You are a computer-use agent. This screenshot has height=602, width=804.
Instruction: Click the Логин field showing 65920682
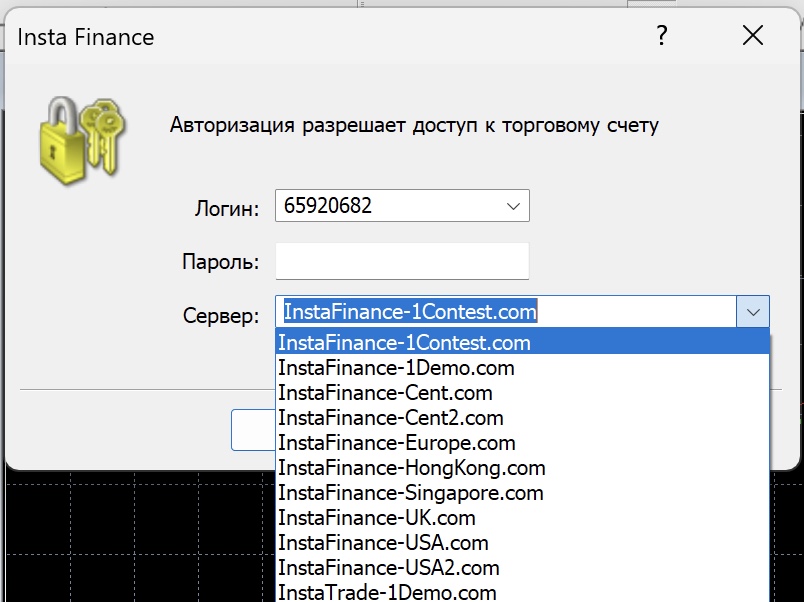(x=402, y=206)
